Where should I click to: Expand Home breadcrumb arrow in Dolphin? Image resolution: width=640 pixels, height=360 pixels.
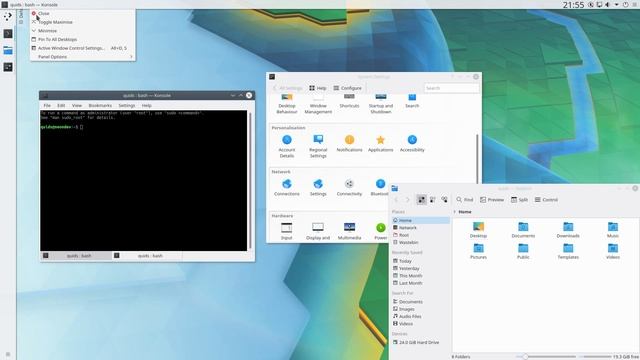pos(455,212)
